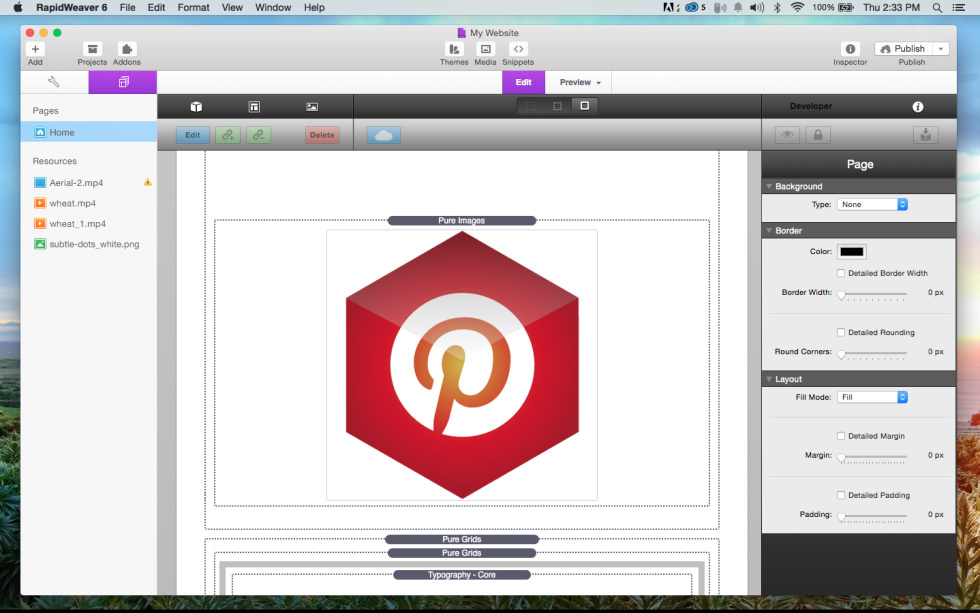Open the volume icon in menu bar

tap(756, 7)
